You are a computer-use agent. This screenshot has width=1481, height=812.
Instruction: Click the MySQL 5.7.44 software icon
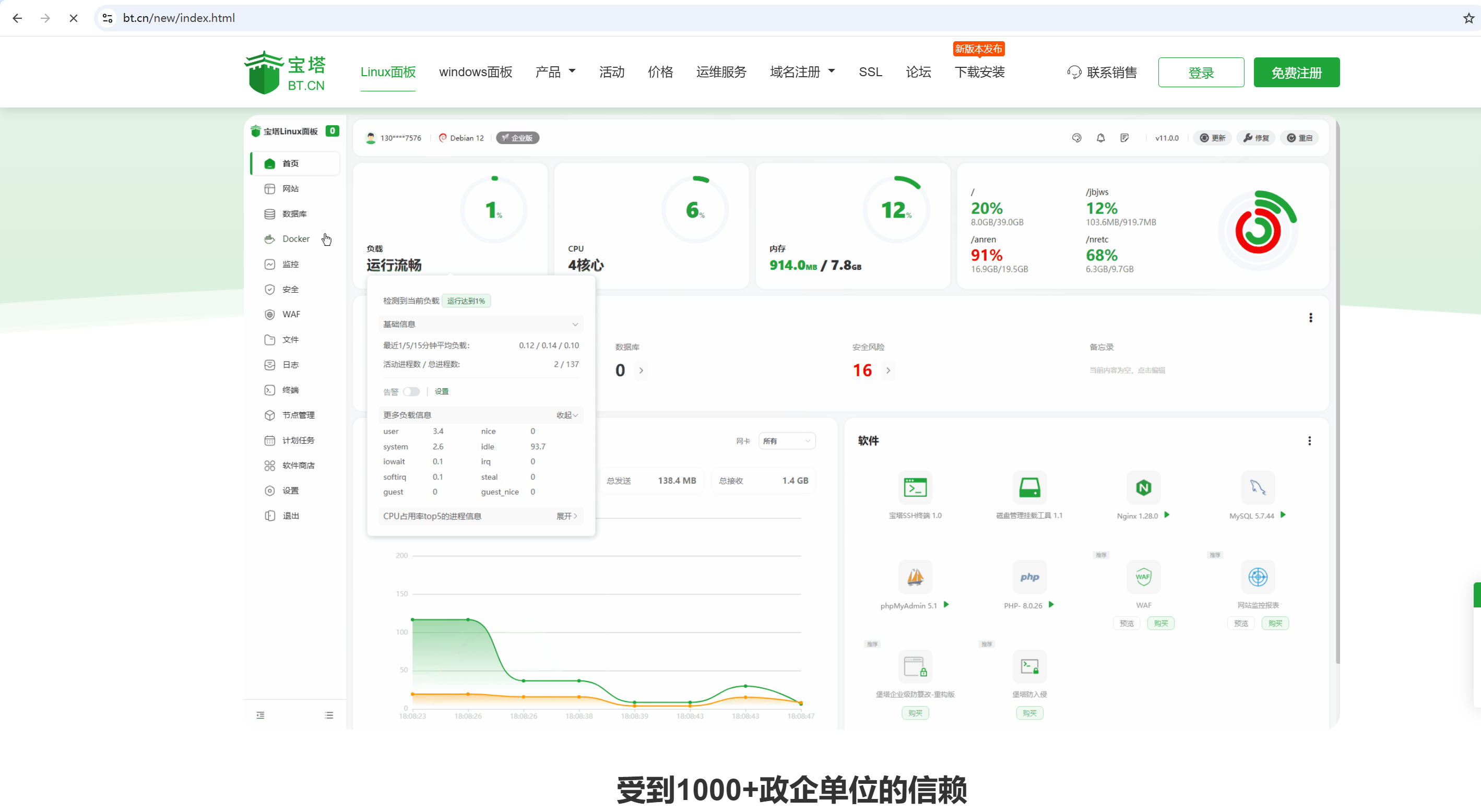point(1258,488)
